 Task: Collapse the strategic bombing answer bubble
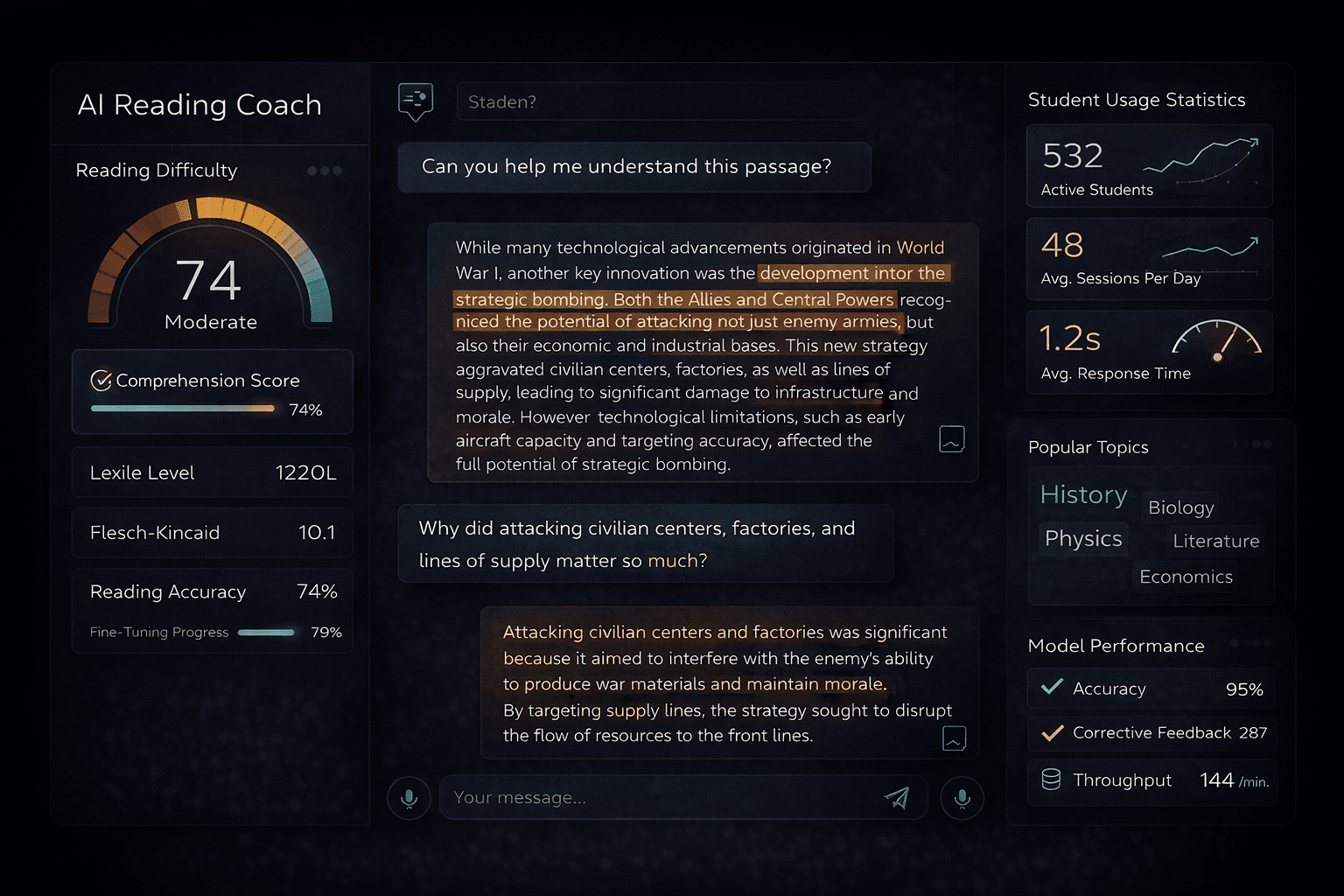pyautogui.click(x=954, y=738)
